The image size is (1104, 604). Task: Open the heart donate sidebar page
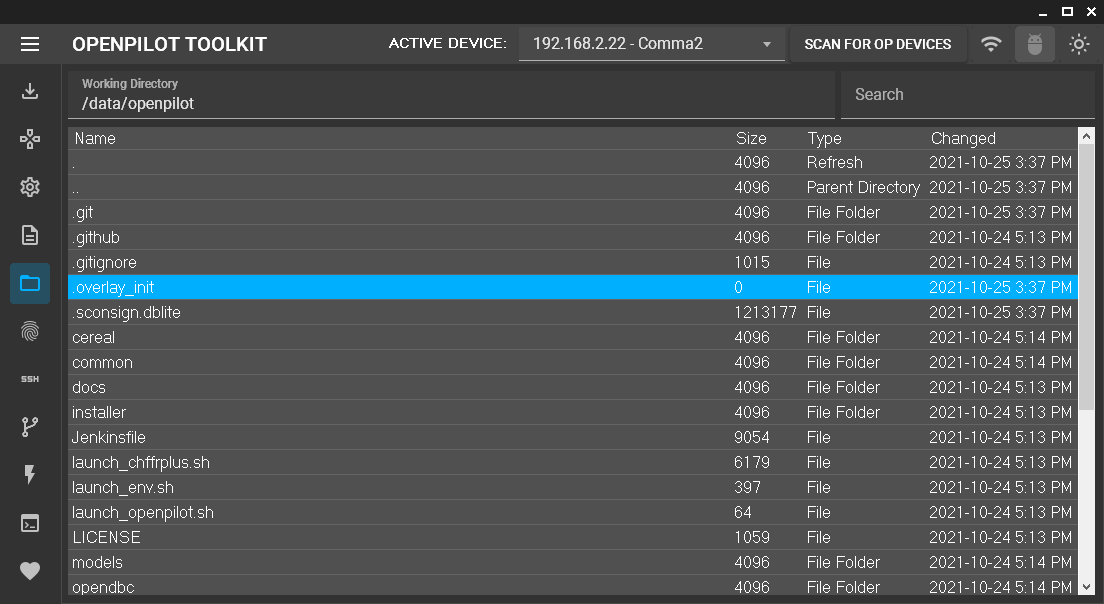click(x=30, y=571)
